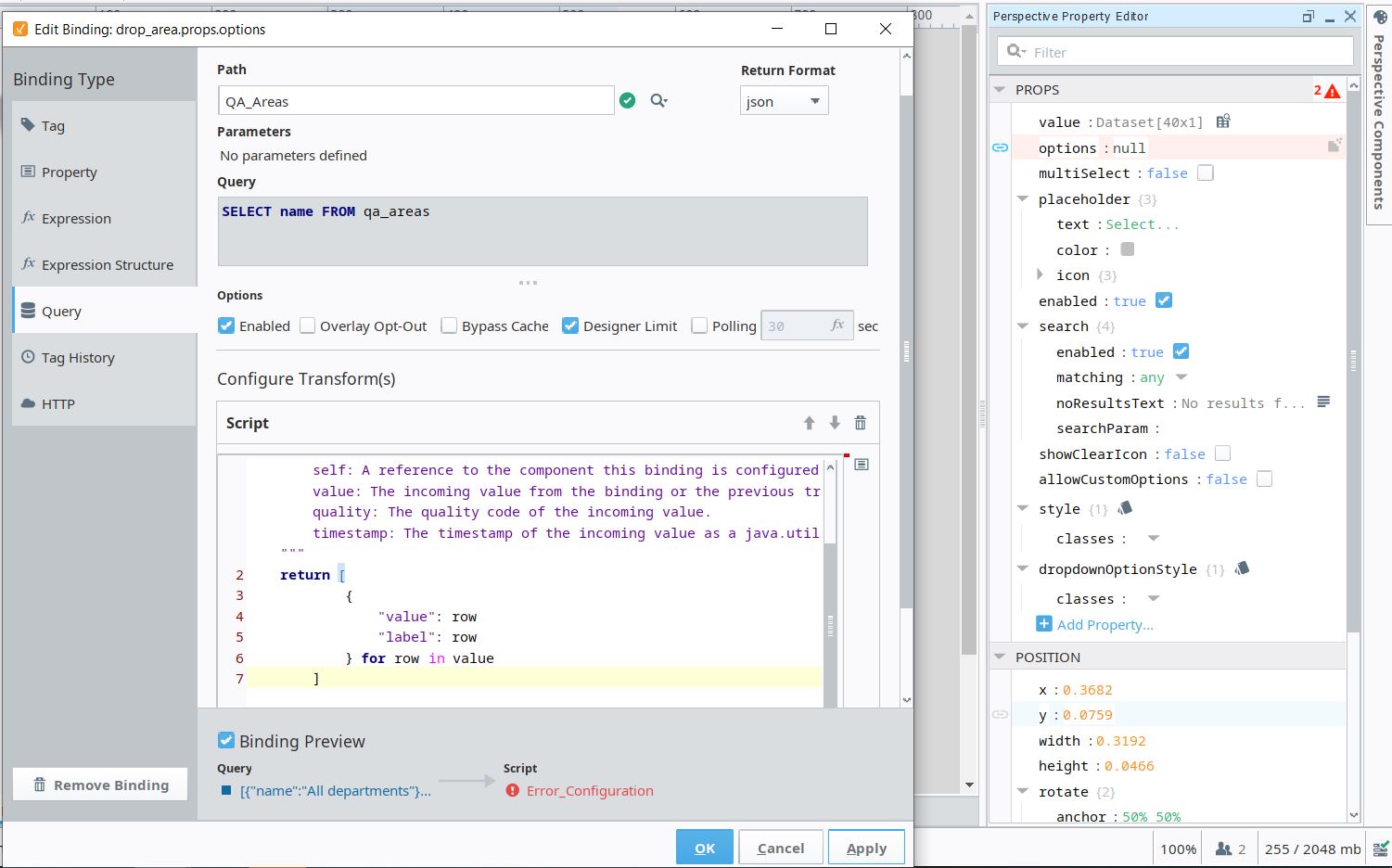
Task: Click the PROPS warning triangle icon
Action: 1333,91
